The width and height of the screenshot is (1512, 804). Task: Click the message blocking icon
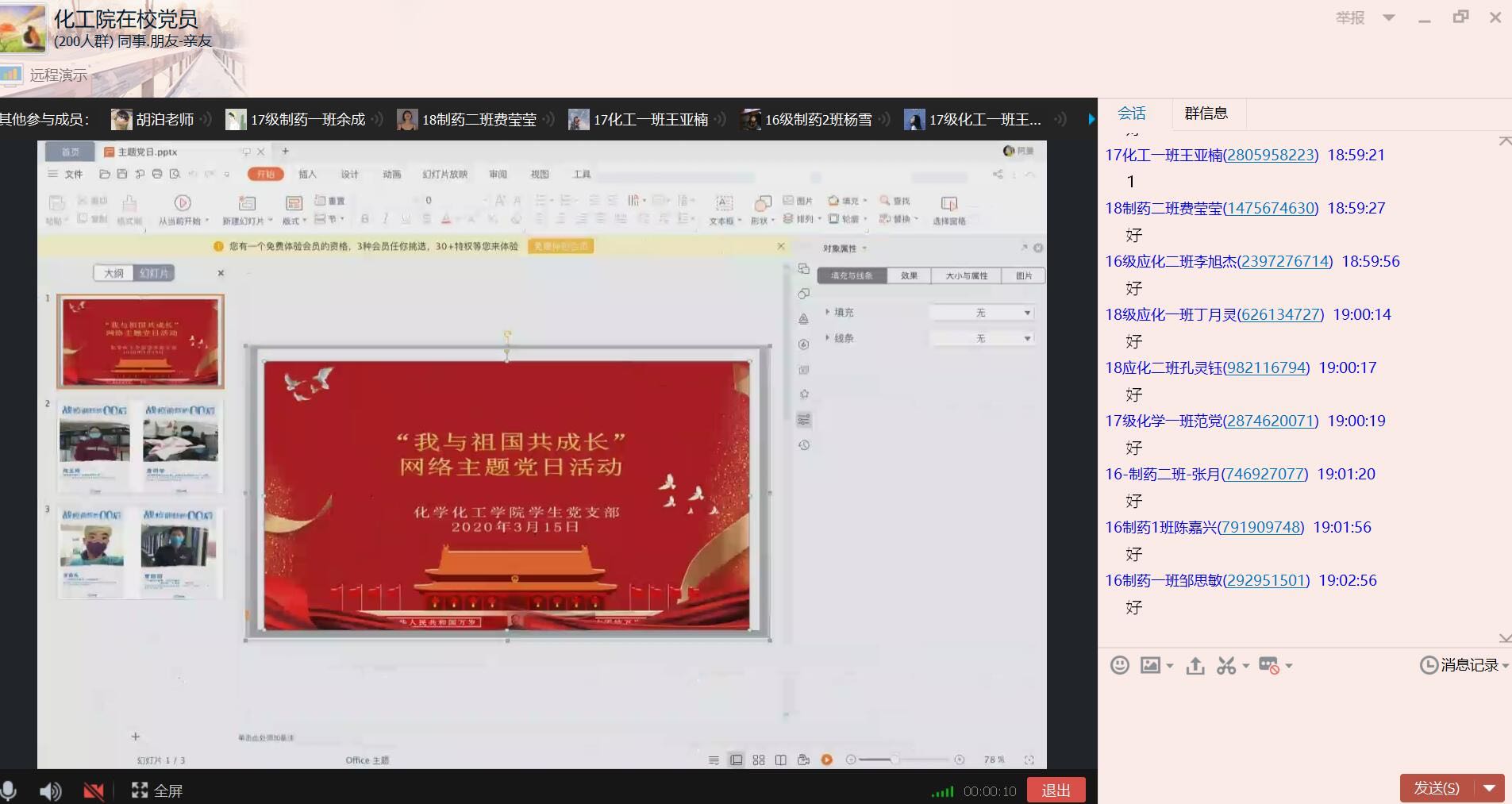click(1269, 665)
